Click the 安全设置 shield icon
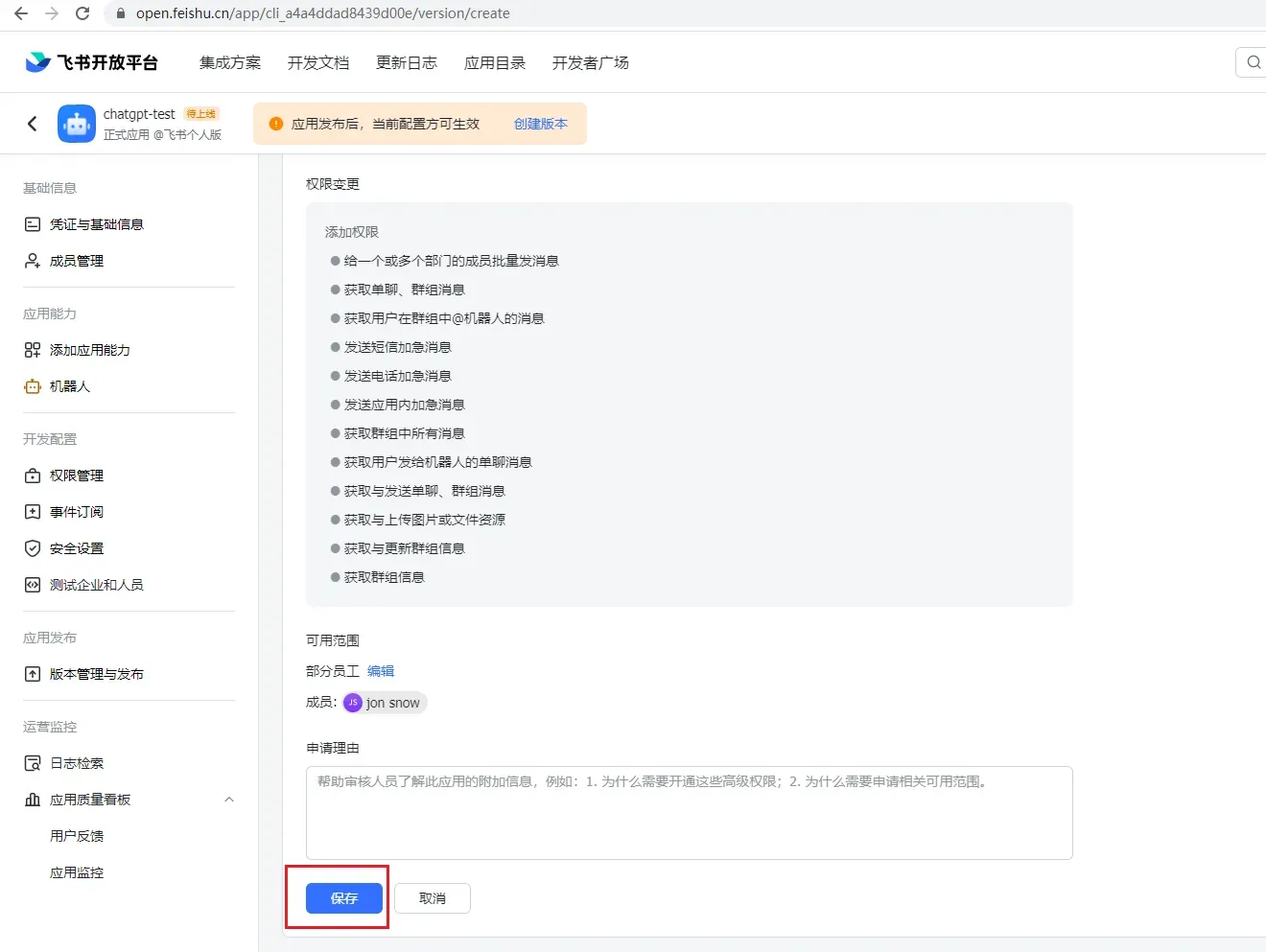Image resolution: width=1266 pixels, height=952 pixels. (x=33, y=548)
